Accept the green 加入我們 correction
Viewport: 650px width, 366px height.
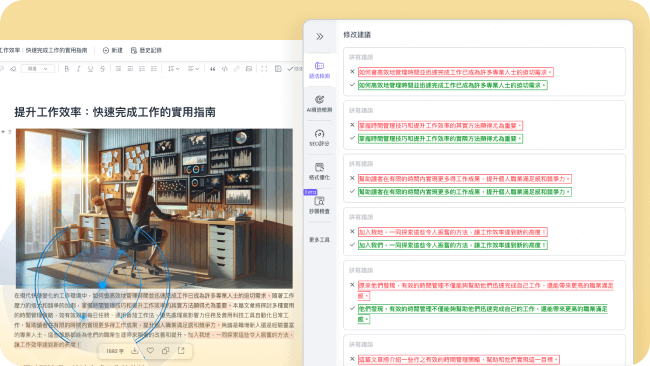(x=352, y=245)
